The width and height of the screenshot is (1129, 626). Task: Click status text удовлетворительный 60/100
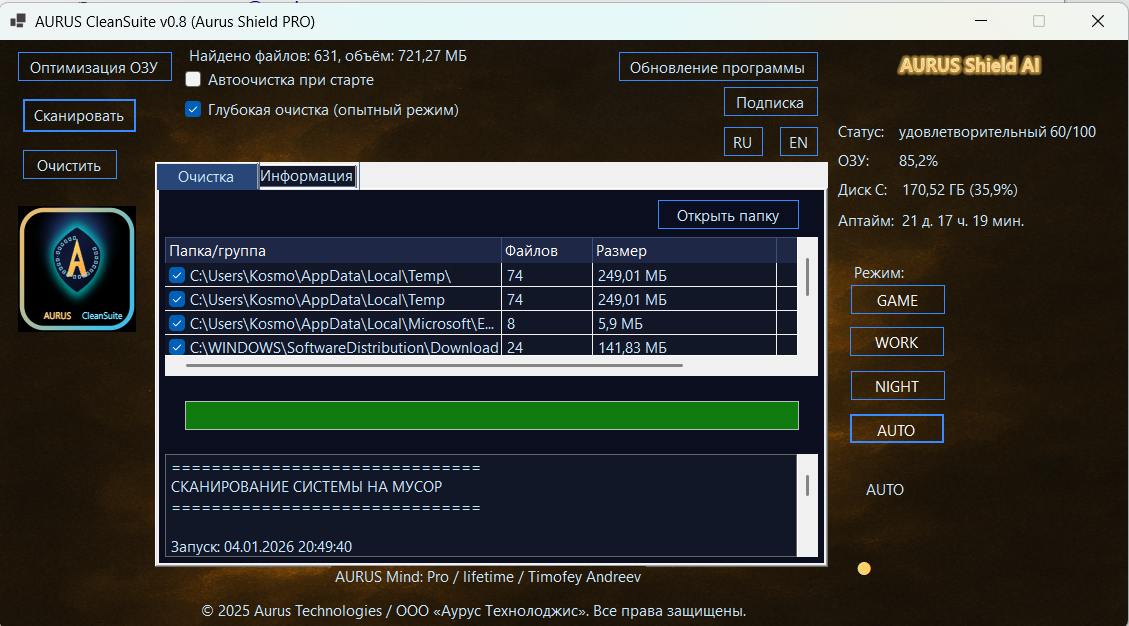[x=997, y=132]
